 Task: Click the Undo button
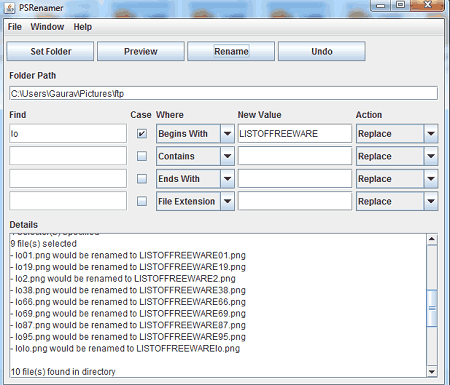coord(322,51)
